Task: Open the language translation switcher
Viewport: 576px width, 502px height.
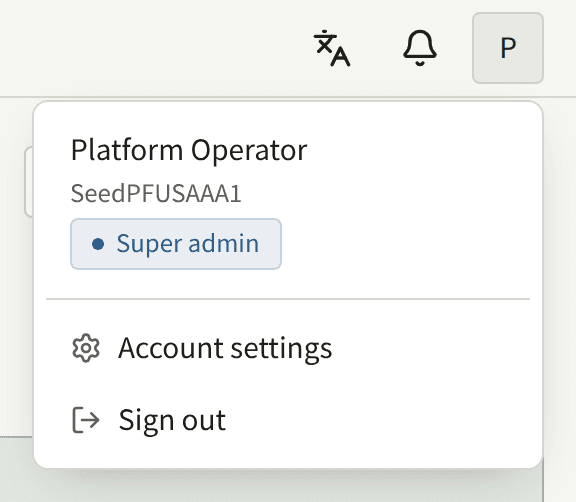Action: click(332, 48)
